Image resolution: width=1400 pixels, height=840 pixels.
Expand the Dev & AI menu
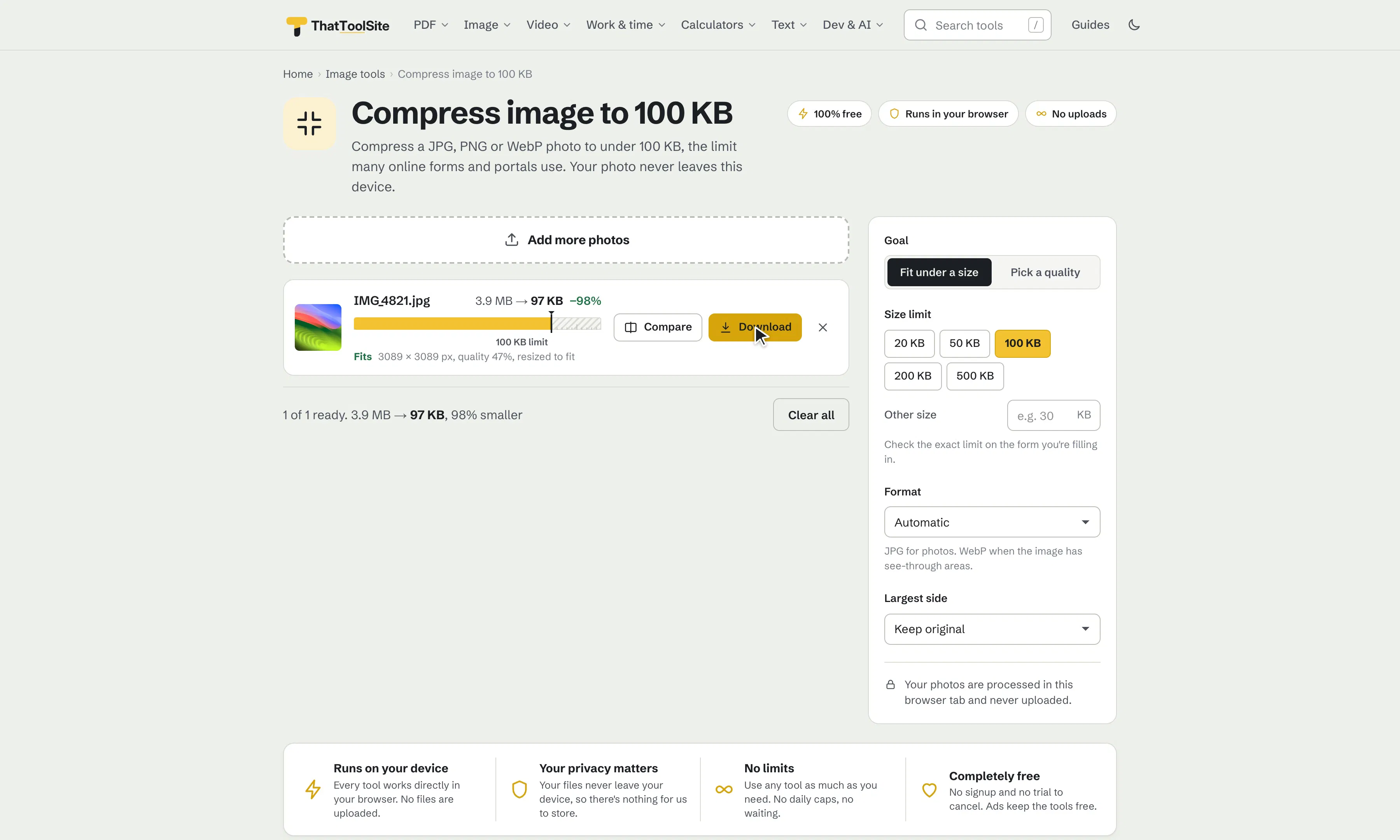852,25
